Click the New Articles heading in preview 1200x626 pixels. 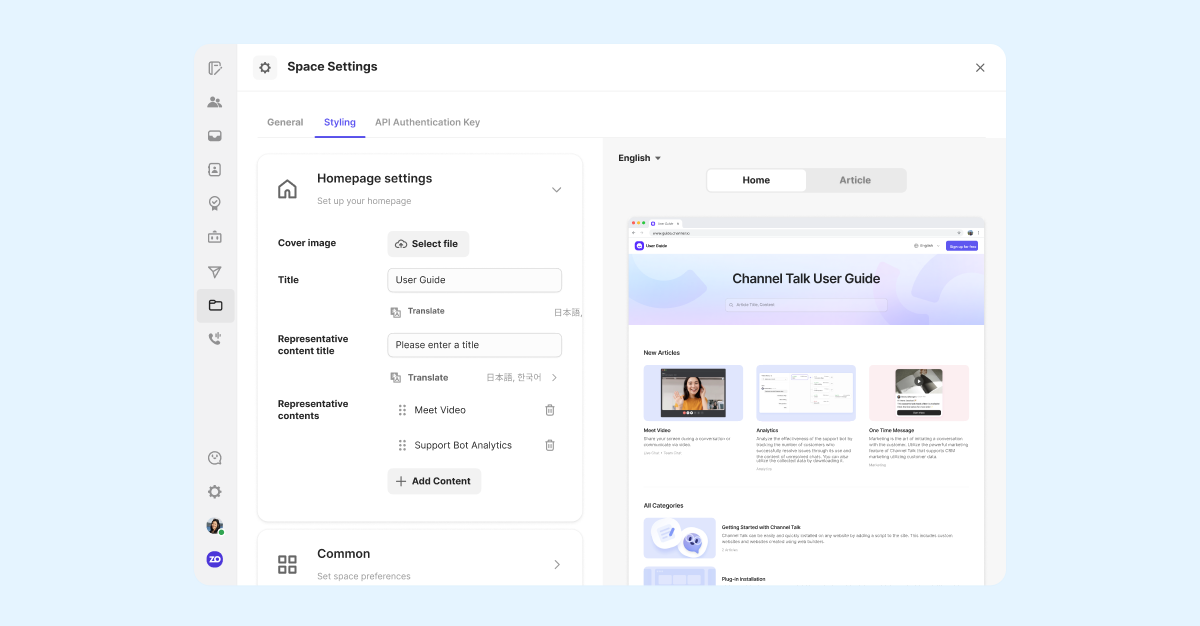pyautogui.click(x=662, y=353)
